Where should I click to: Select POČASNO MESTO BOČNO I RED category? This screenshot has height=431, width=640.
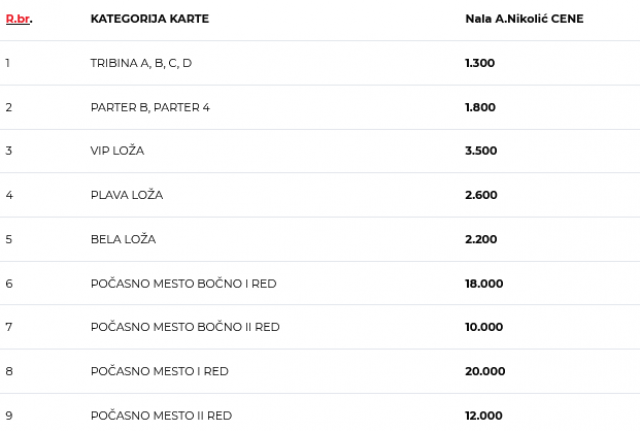click(x=183, y=283)
